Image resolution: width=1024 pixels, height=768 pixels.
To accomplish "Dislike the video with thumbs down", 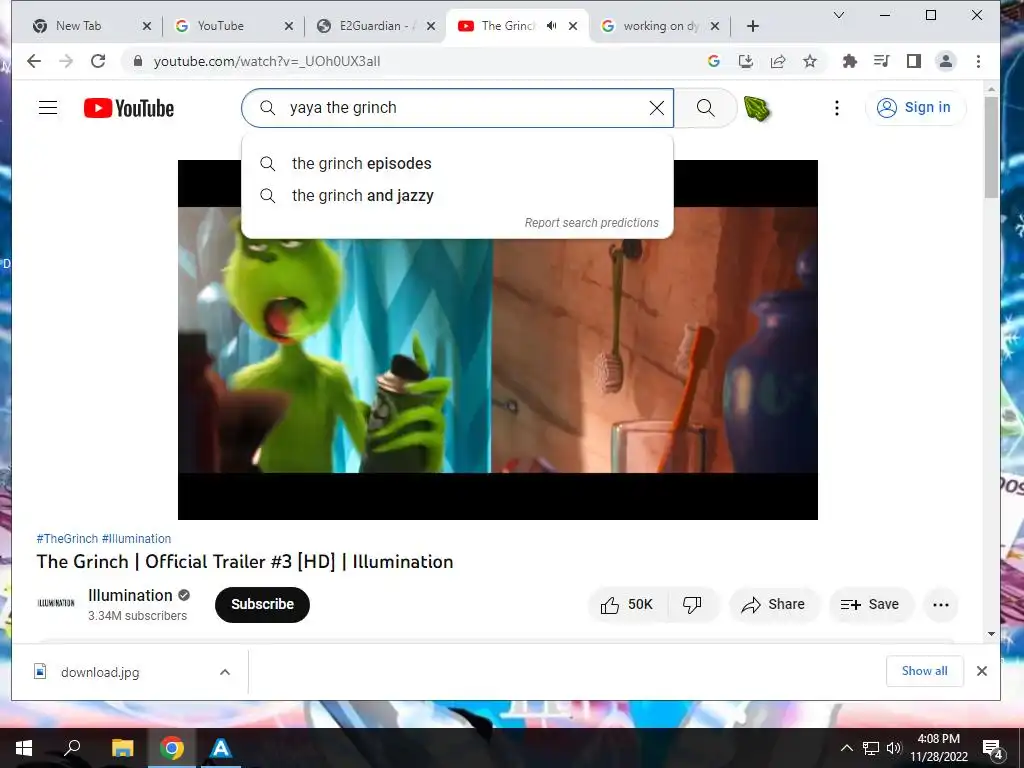I will coord(692,605).
